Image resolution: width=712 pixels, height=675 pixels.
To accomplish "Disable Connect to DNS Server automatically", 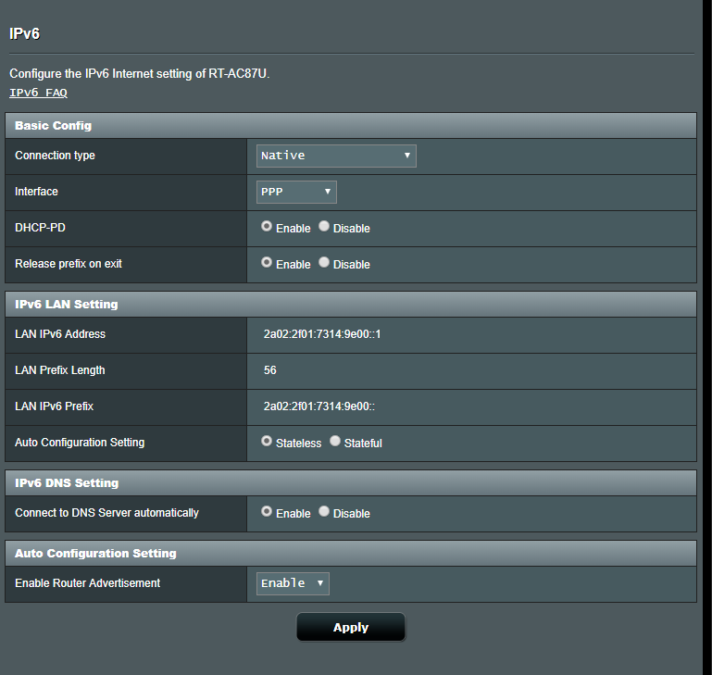I will coord(325,513).
